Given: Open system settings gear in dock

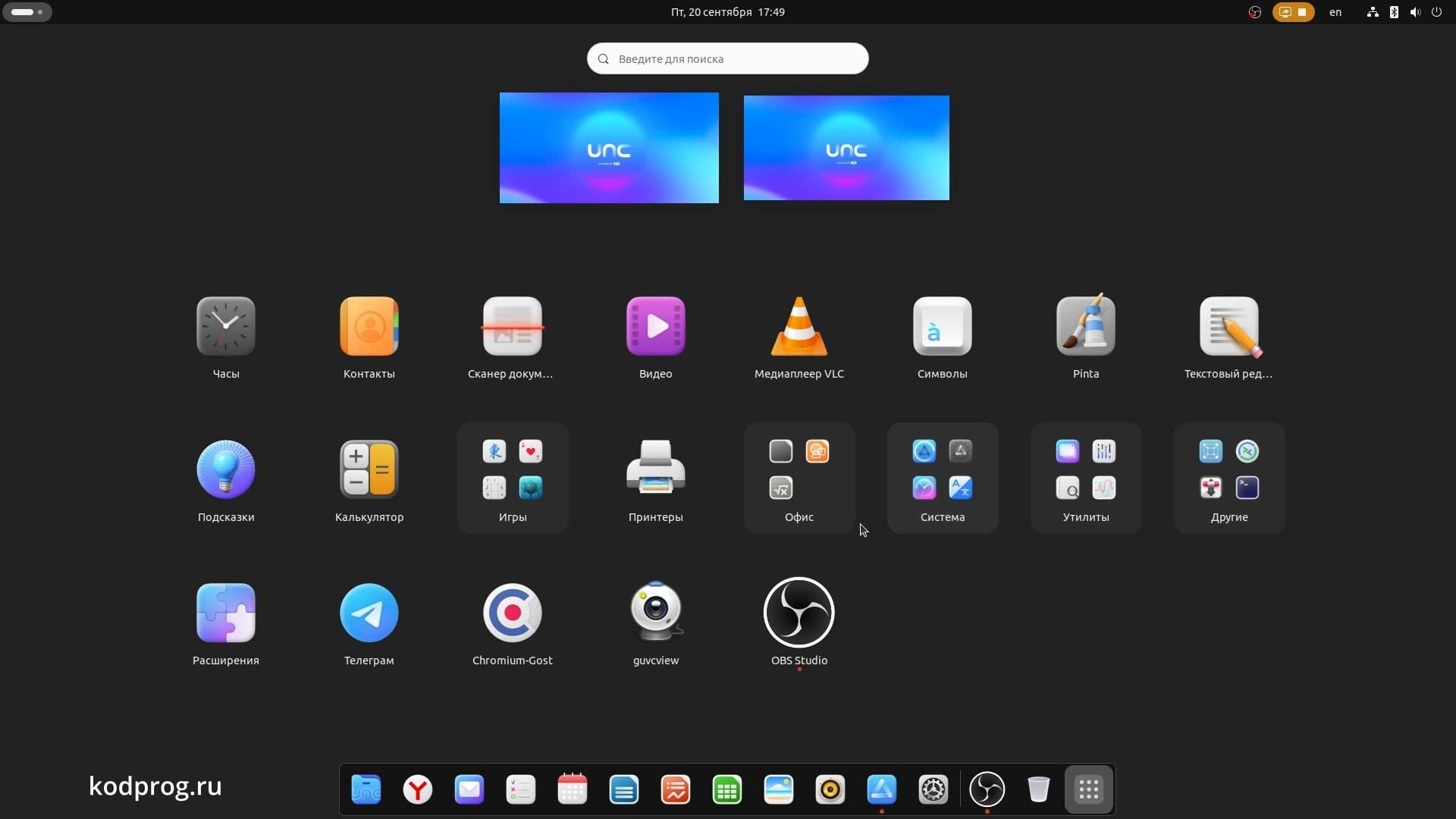Looking at the screenshot, I should pos(934,789).
